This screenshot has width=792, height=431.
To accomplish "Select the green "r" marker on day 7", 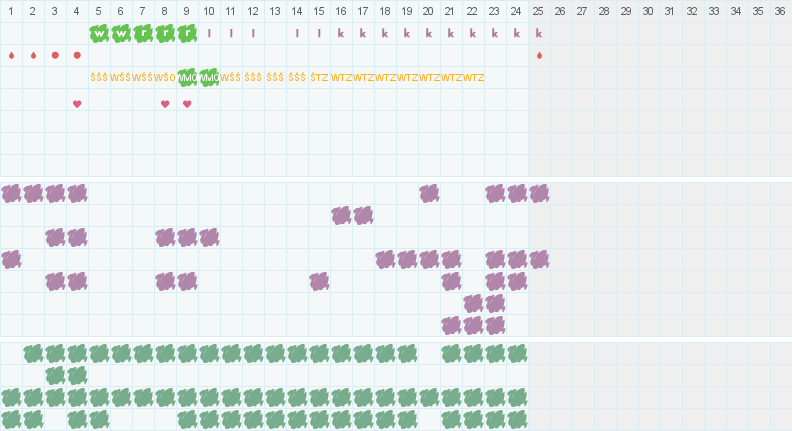I will coord(143,33).
